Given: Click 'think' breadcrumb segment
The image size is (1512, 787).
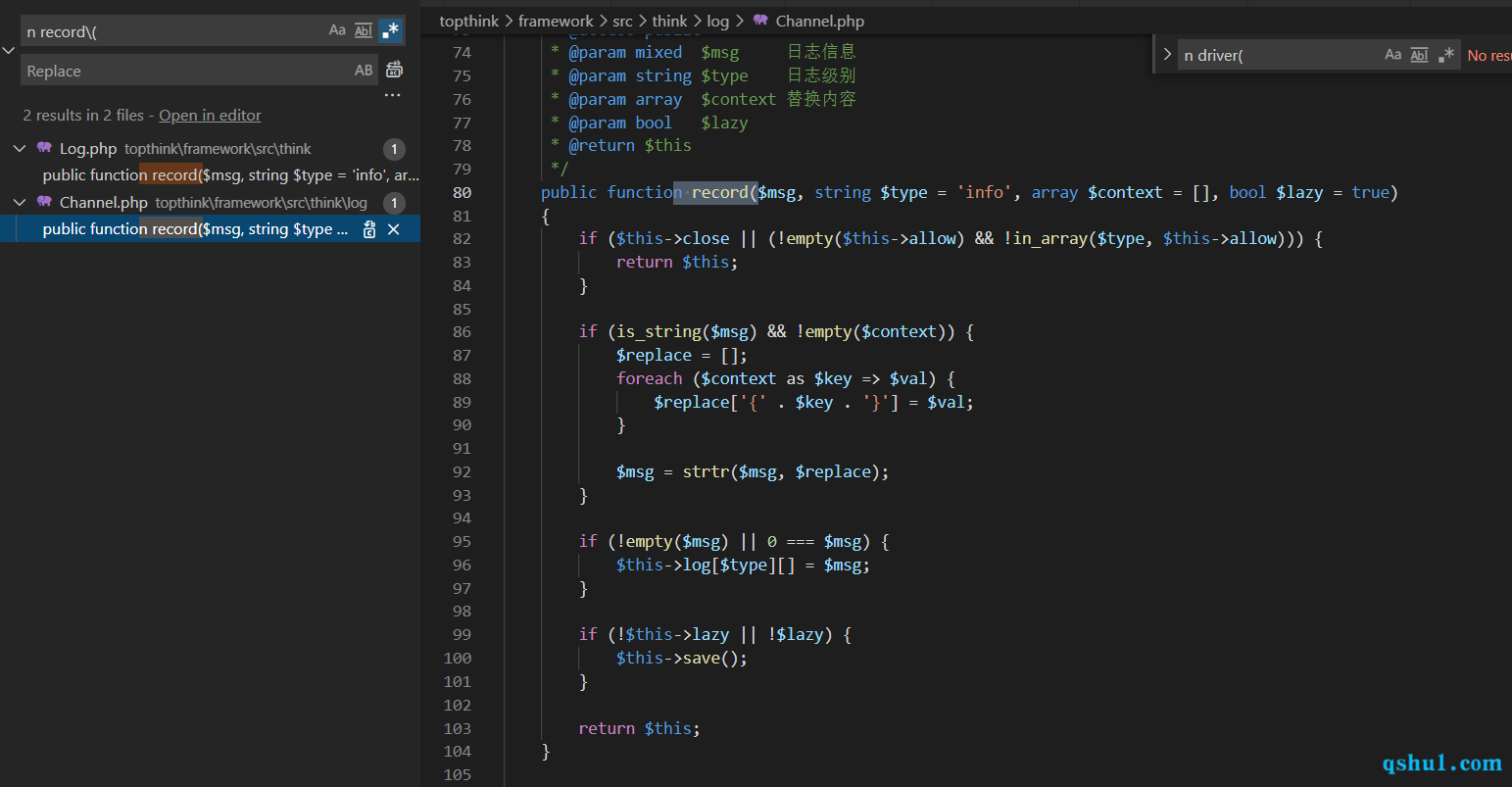Looking at the screenshot, I should point(669,21).
